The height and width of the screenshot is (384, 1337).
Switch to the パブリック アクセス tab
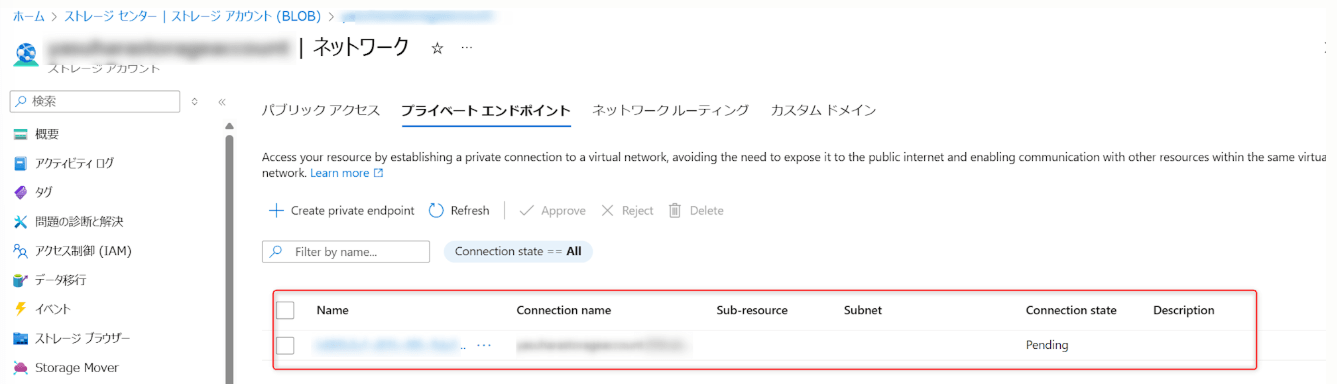tap(321, 110)
